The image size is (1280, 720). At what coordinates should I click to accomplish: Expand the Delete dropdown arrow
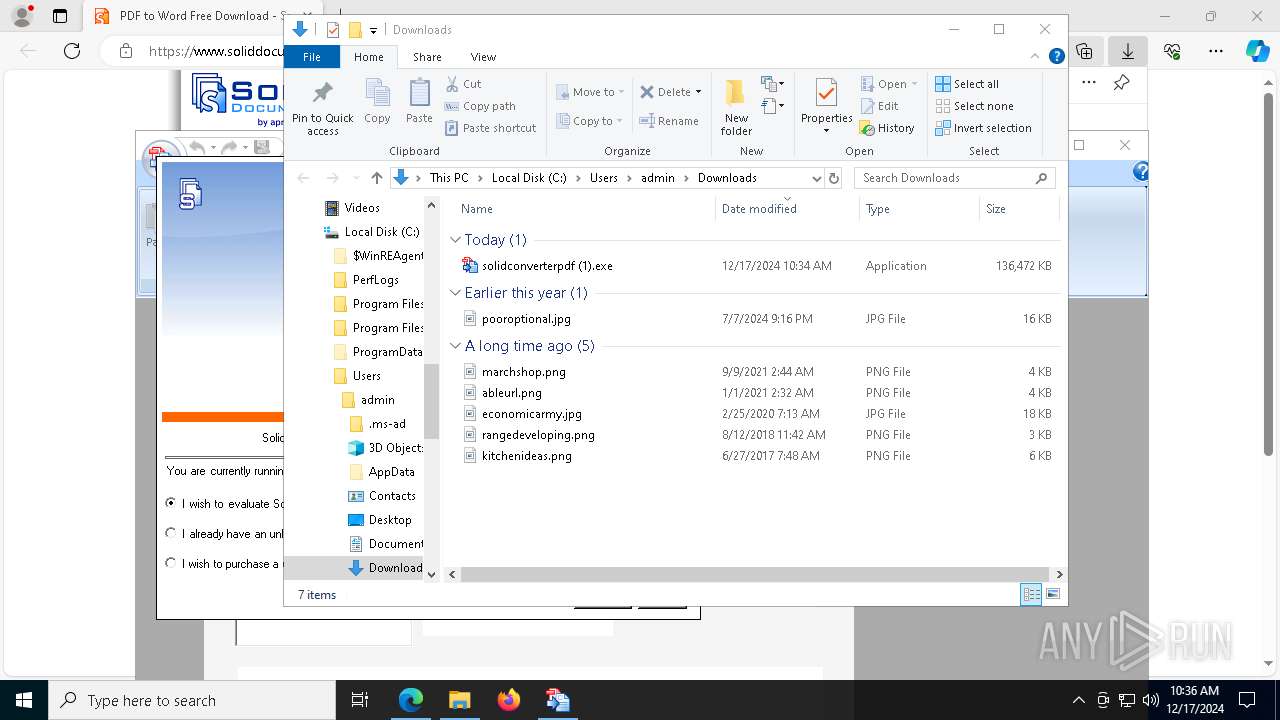coord(698,92)
